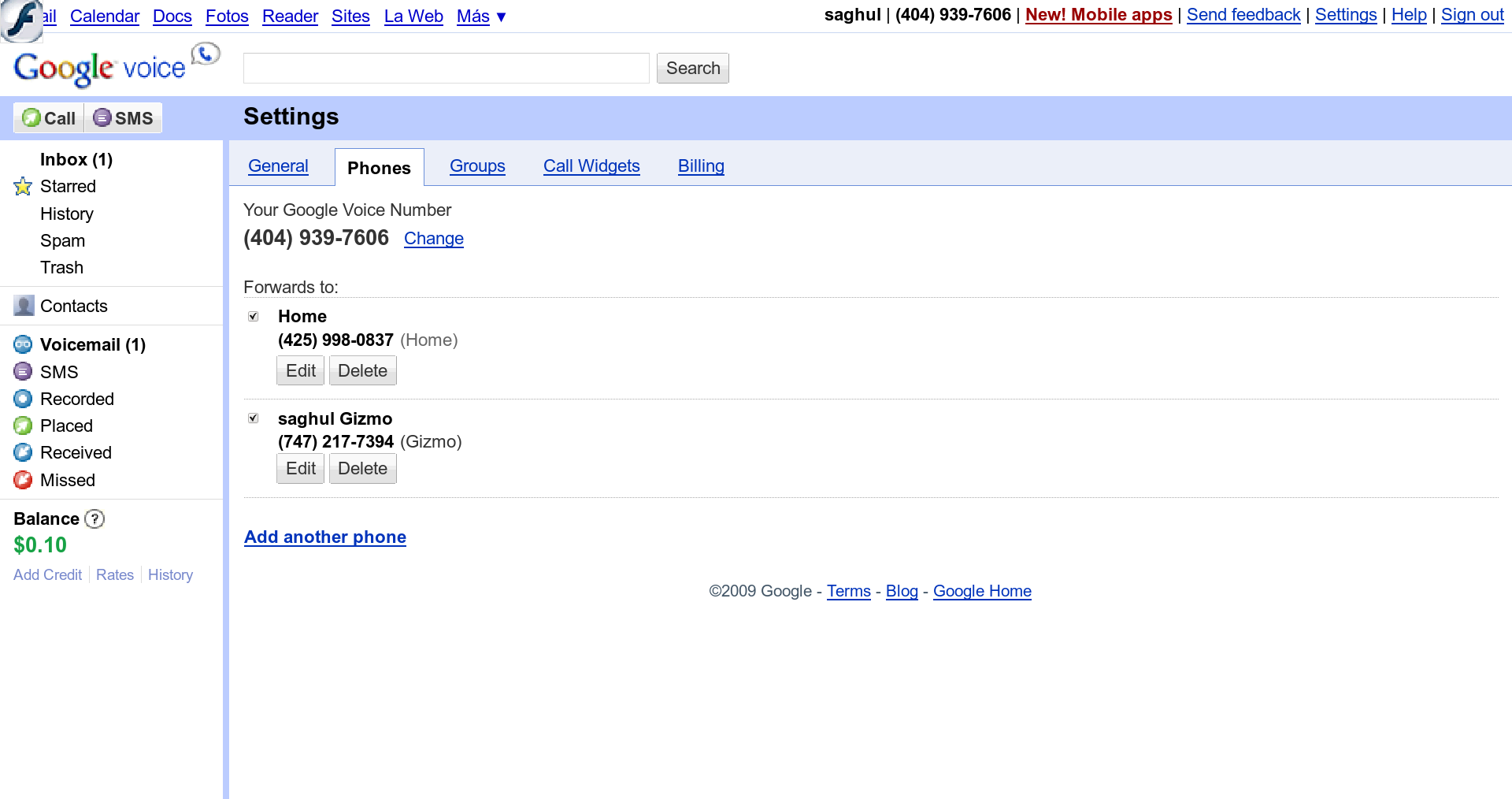Expand the Más dropdown menu

[481, 17]
